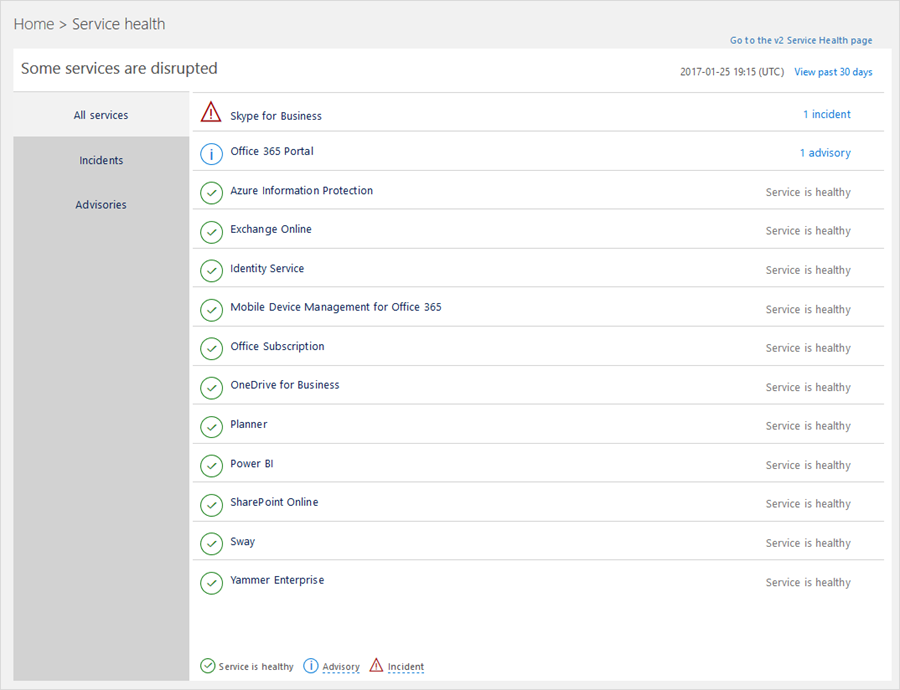900x690 pixels.
Task: Click the blue advisory info icon beside Office 365 Portal
Action: point(211,154)
